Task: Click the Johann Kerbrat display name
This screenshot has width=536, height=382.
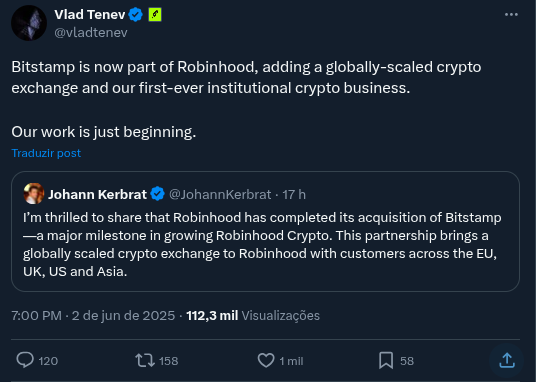Action: pos(97,194)
